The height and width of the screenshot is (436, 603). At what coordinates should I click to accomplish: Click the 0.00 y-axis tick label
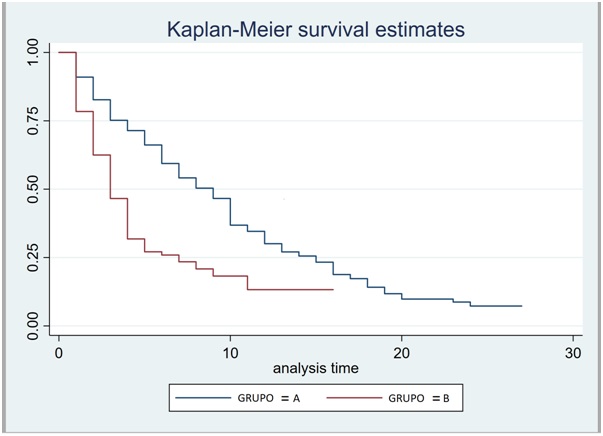coord(32,324)
